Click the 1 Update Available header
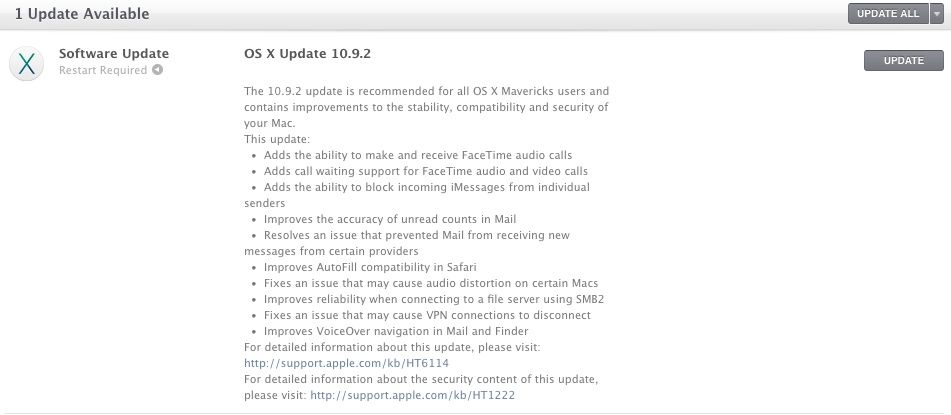 click(x=82, y=13)
